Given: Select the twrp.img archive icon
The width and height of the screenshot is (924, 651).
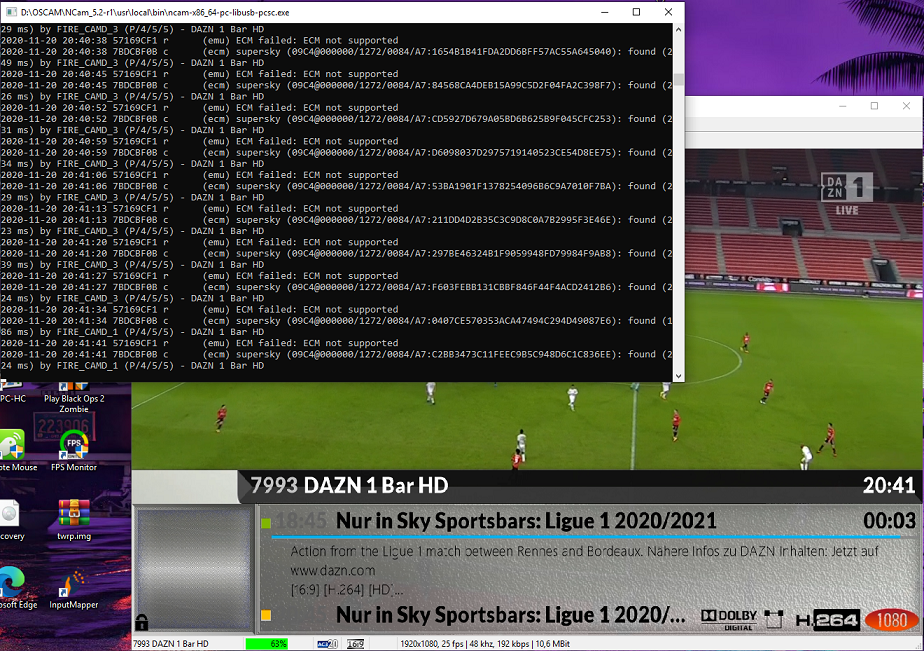Looking at the screenshot, I should click(74, 520).
